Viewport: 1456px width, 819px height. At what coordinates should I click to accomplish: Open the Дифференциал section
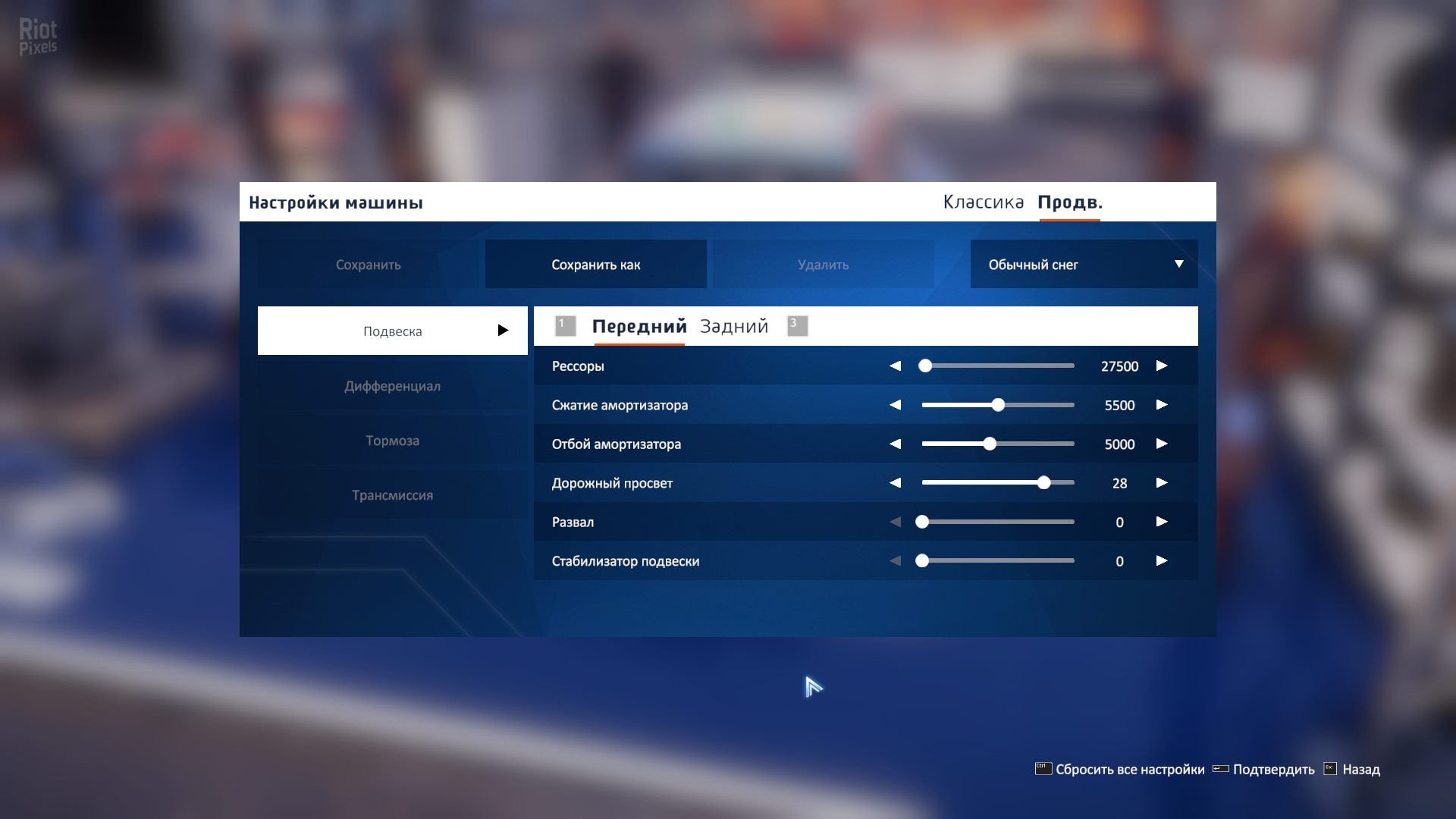click(x=392, y=386)
